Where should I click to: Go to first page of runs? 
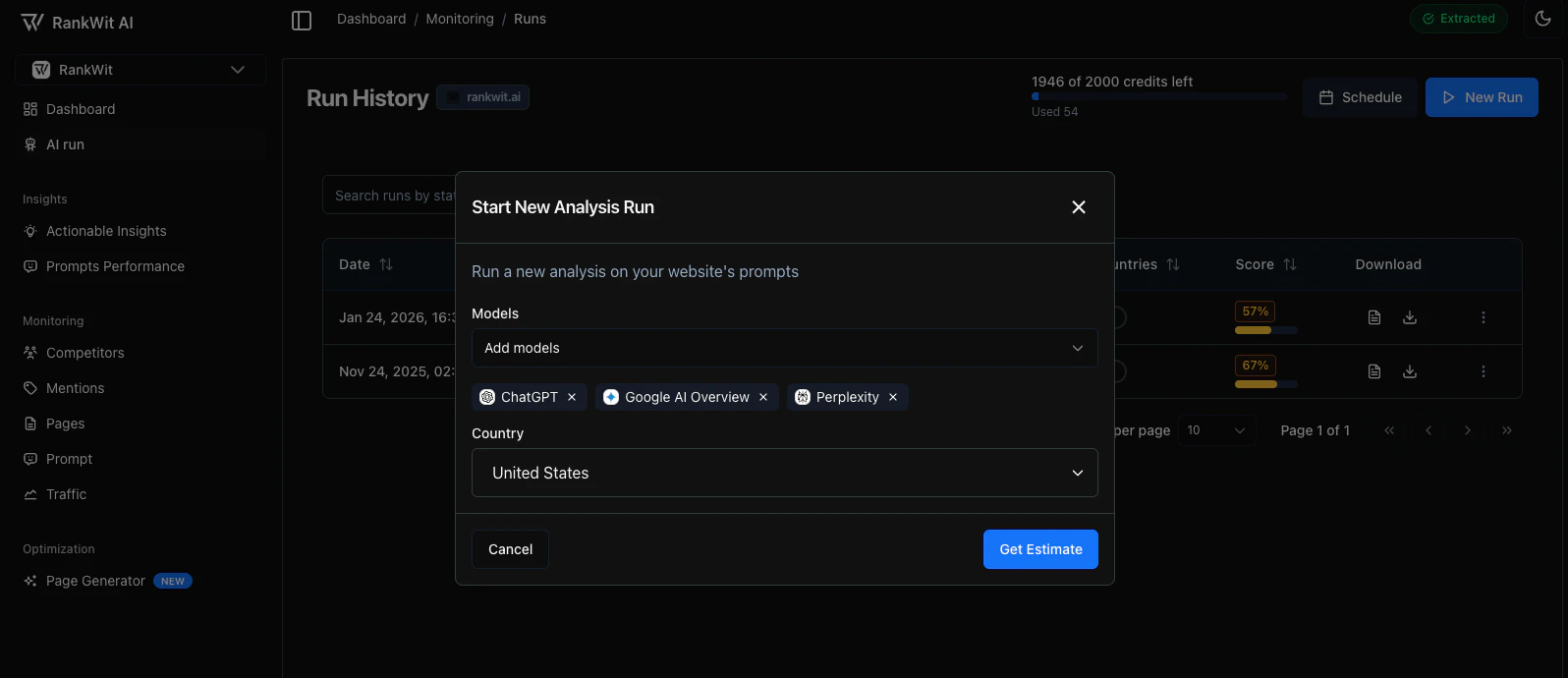pos(1389,430)
